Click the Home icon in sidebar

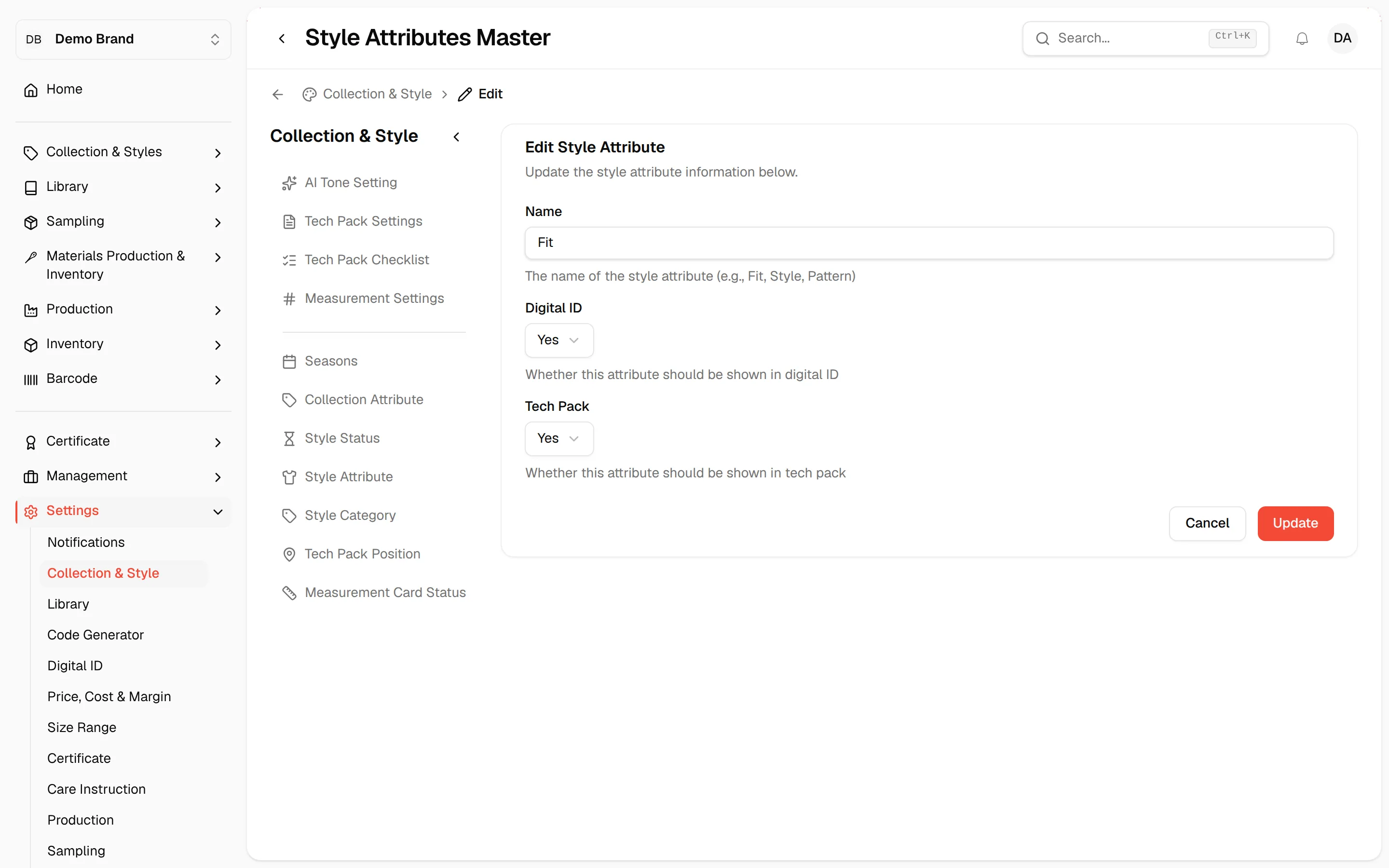(x=31, y=90)
